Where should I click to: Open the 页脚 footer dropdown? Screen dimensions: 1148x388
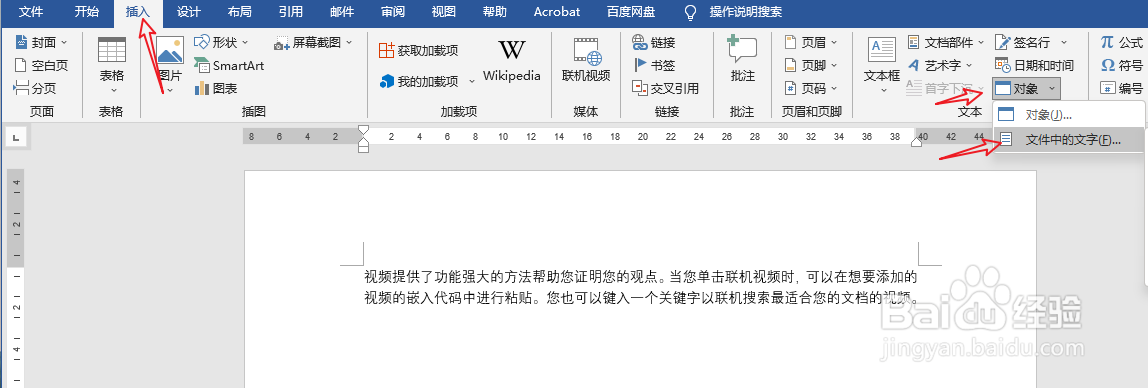pyautogui.click(x=811, y=65)
